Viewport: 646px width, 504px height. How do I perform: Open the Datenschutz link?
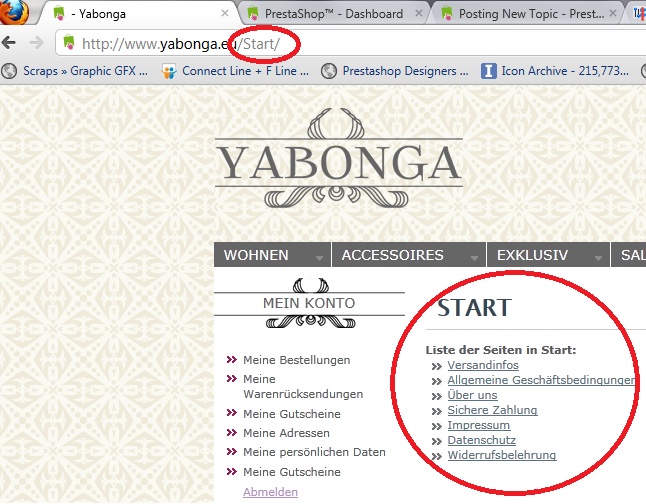coord(482,440)
